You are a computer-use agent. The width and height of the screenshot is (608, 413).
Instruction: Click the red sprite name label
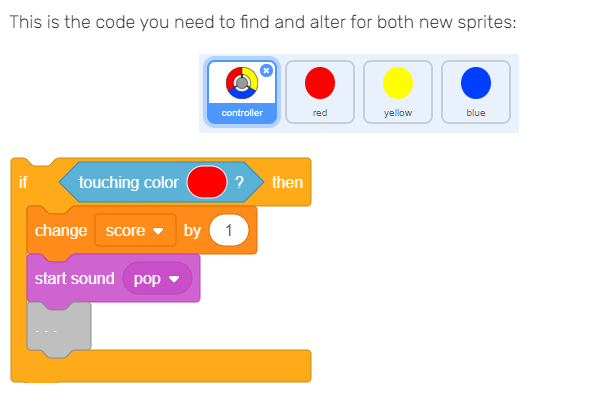pyautogui.click(x=320, y=113)
